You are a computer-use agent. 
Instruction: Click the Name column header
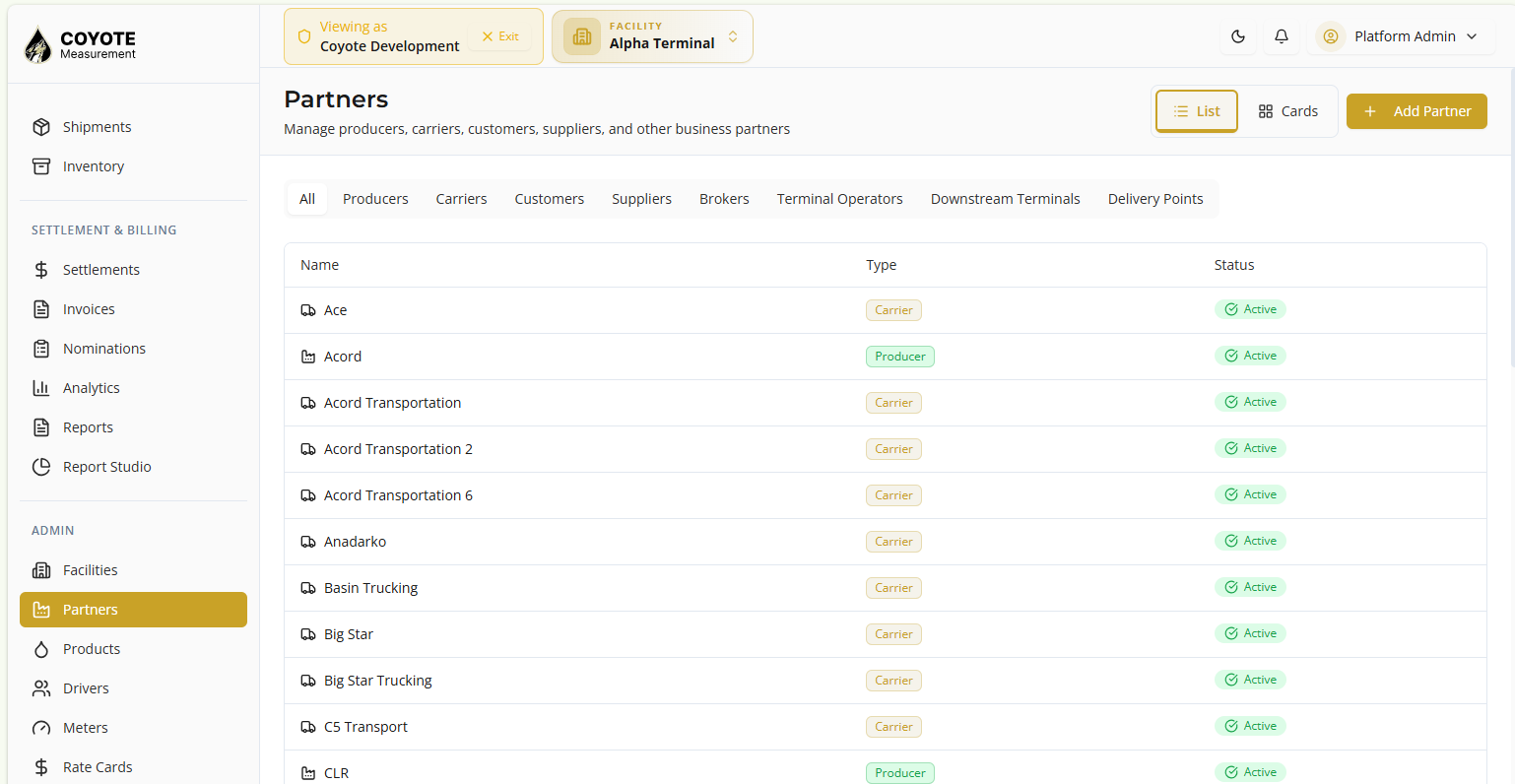319,265
